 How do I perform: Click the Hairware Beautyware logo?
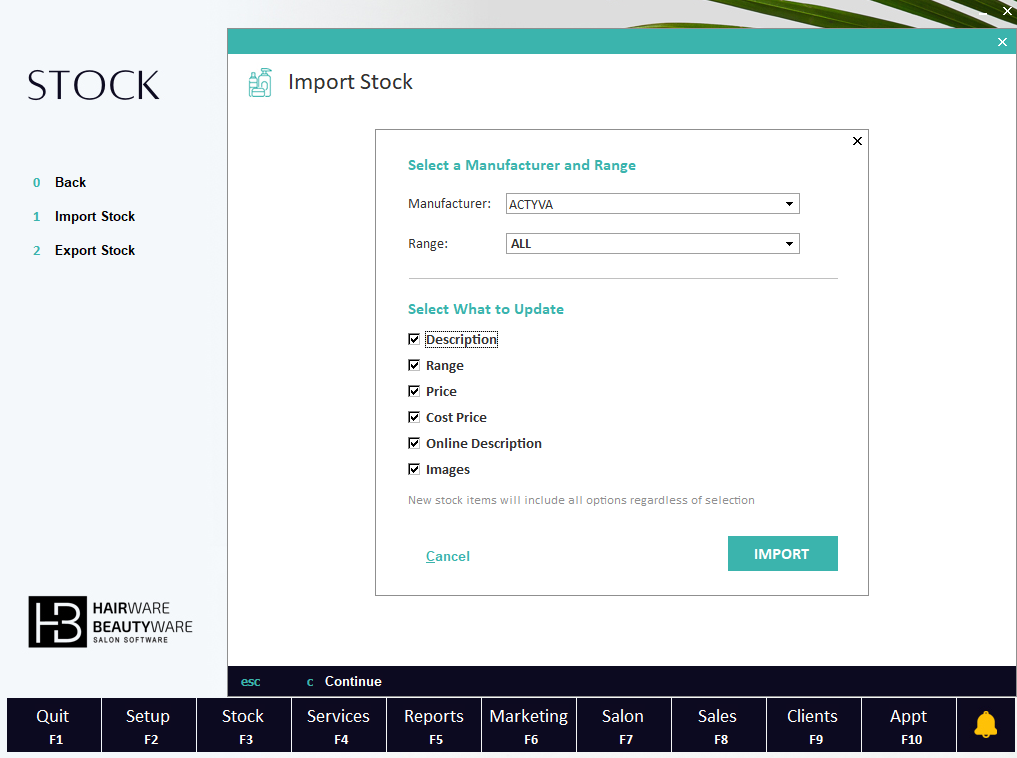tap(110, 621)
